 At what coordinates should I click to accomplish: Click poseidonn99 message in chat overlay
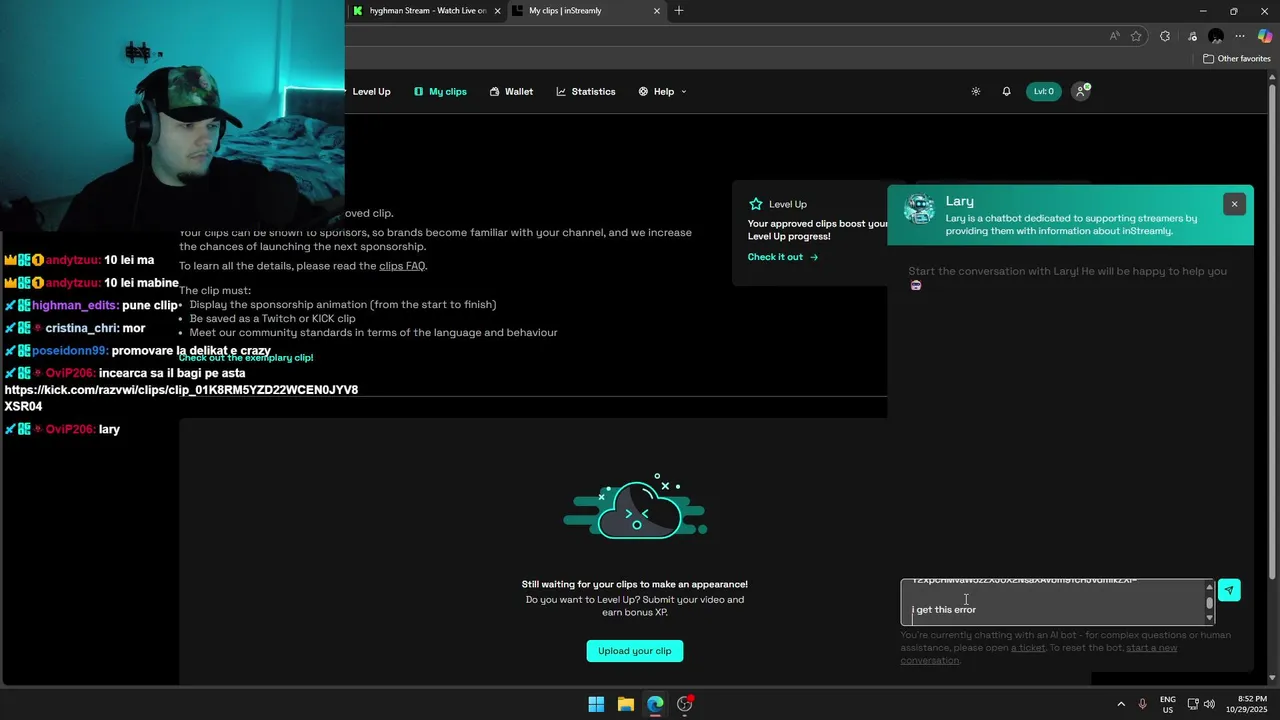point(138,351)
